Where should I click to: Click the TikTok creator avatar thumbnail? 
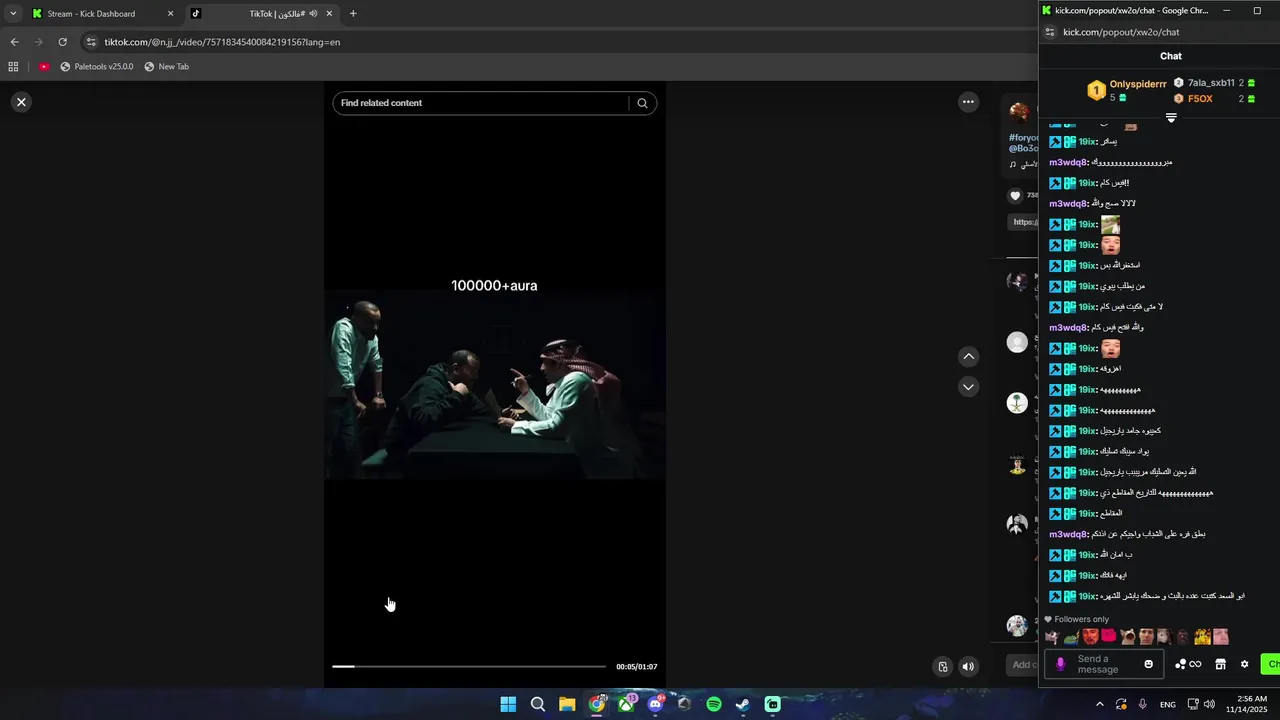[x=1019, y=111]
